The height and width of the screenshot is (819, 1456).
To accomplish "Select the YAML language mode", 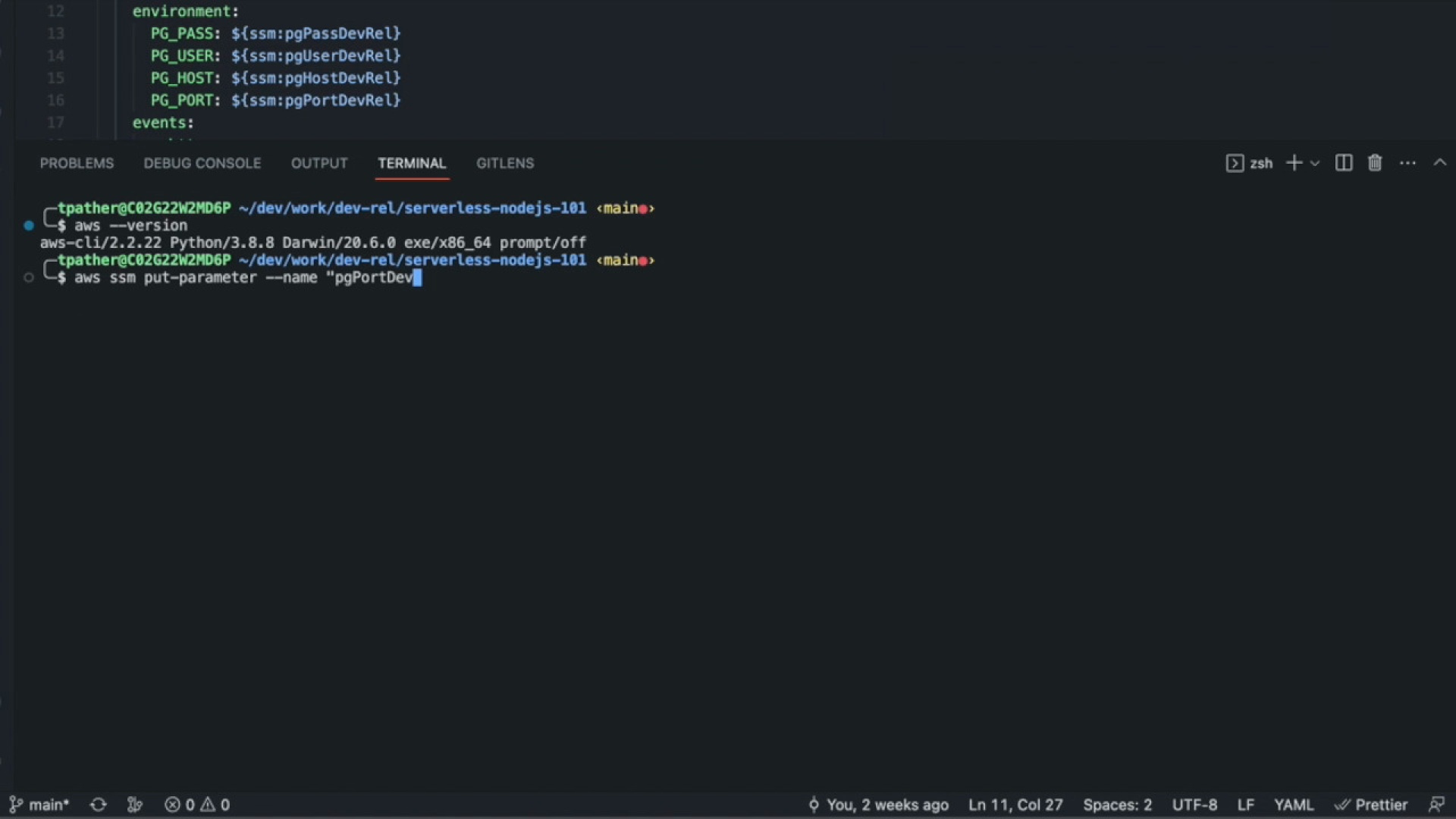I will (1293, 805).
